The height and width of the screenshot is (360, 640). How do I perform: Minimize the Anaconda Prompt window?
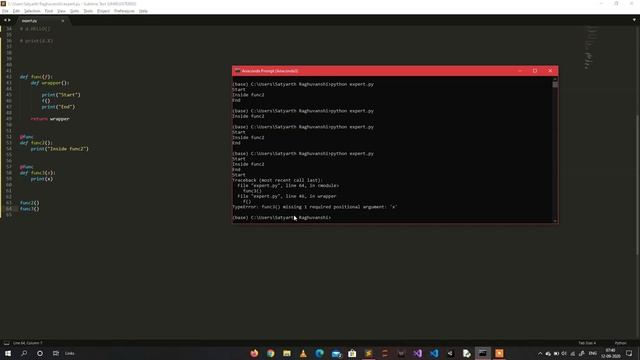(520, 71)
